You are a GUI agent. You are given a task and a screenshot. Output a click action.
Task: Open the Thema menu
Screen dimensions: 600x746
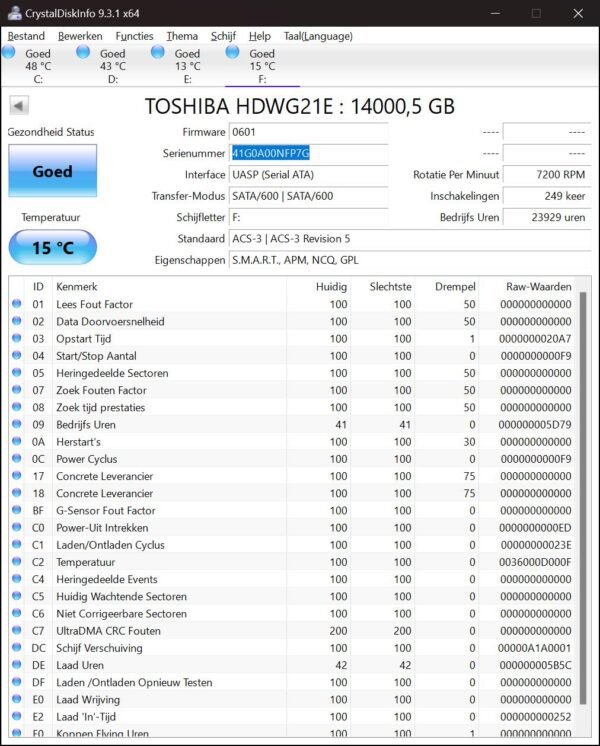click(x=182, y=36)
